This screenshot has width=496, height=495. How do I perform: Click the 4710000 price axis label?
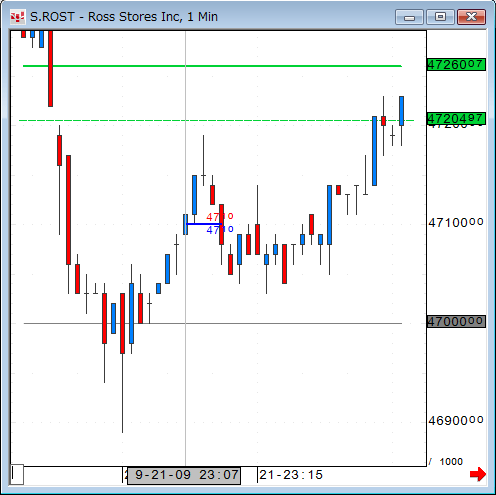(x=456, y=222)
